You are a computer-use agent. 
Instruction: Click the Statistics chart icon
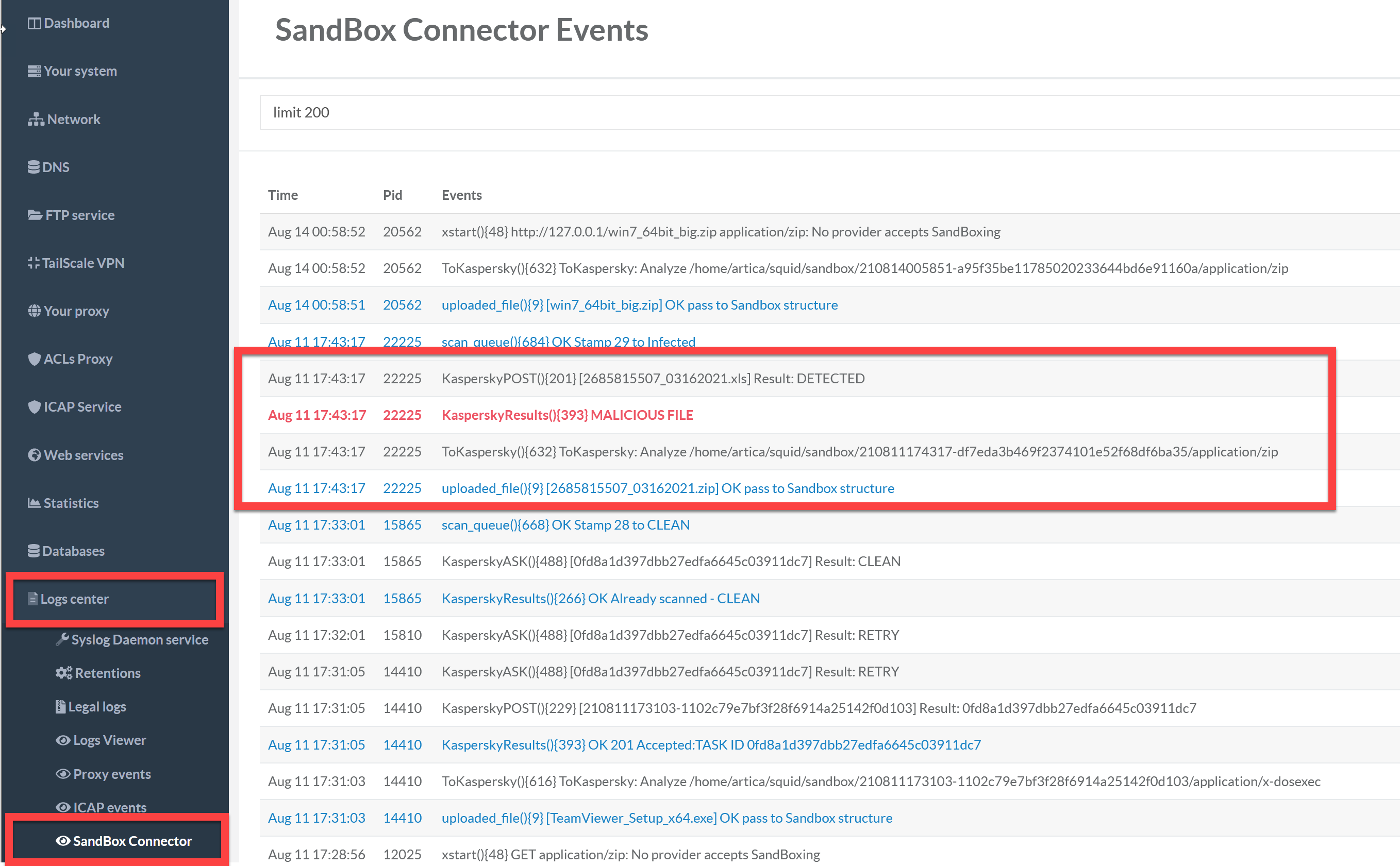click(34, 503)
